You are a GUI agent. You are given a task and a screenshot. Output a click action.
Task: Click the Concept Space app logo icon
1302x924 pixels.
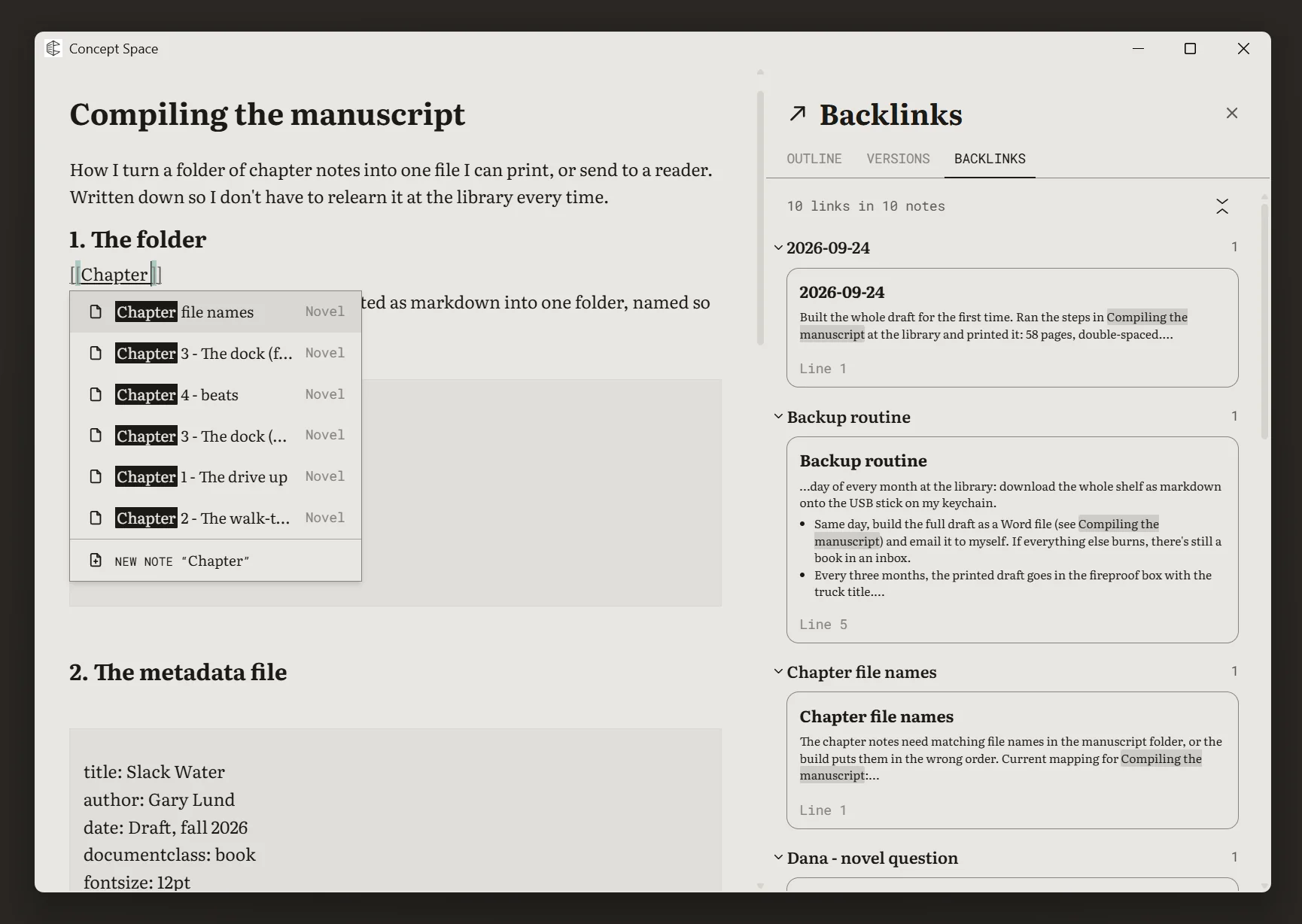pyautogui.click(x=53, y=48)
